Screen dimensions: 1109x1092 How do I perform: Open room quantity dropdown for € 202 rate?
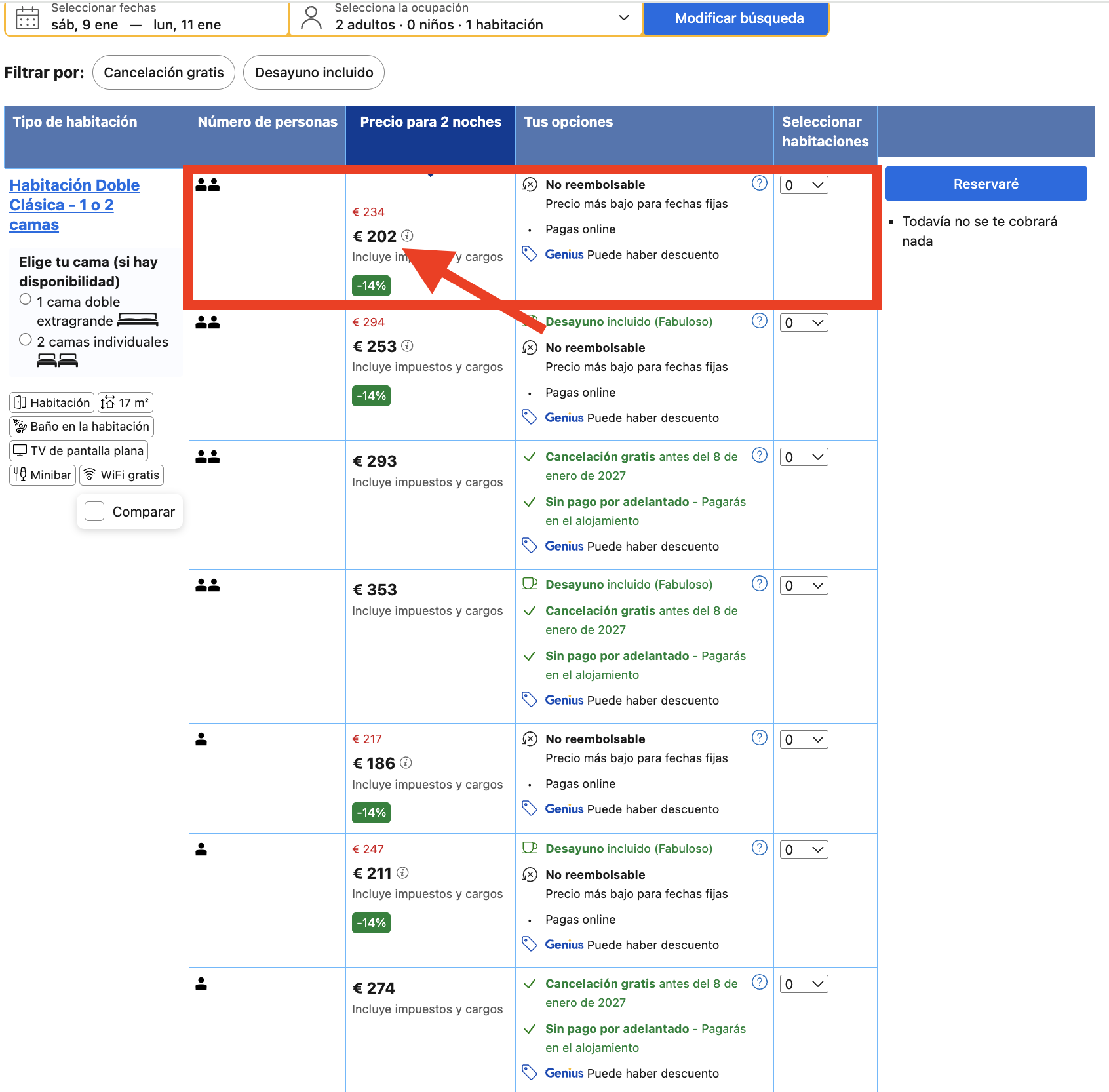click(x=804, y=185)
